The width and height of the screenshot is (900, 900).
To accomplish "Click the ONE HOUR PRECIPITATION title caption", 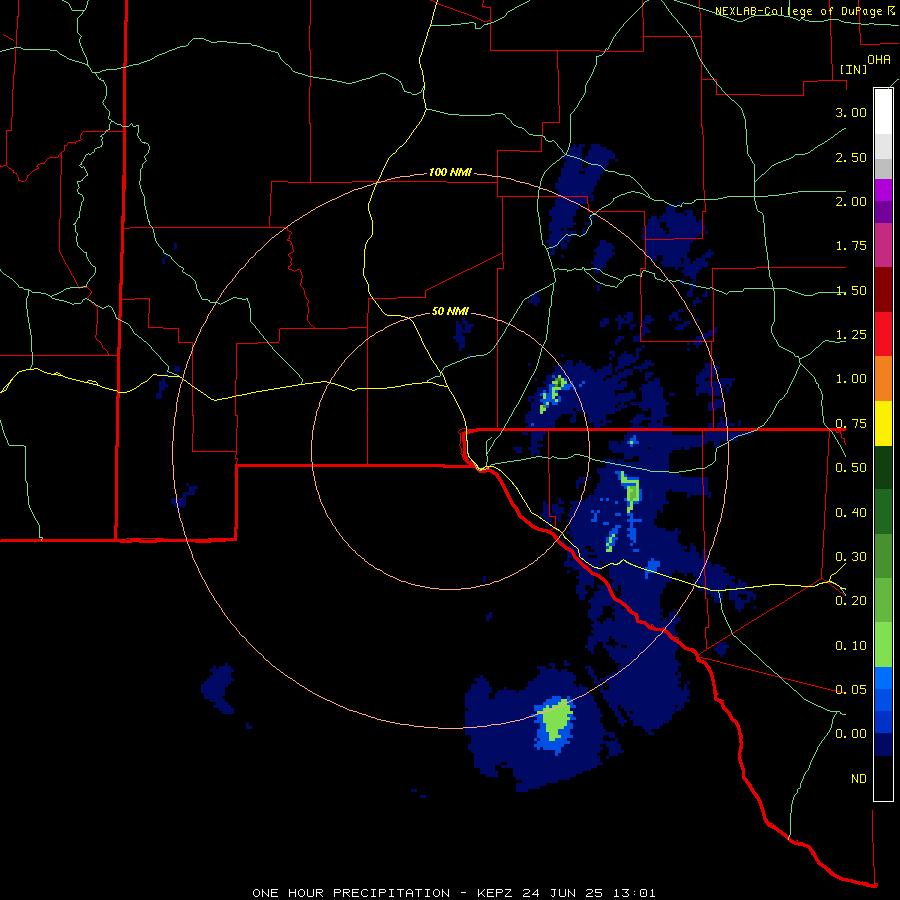I will tap(453, 893).
